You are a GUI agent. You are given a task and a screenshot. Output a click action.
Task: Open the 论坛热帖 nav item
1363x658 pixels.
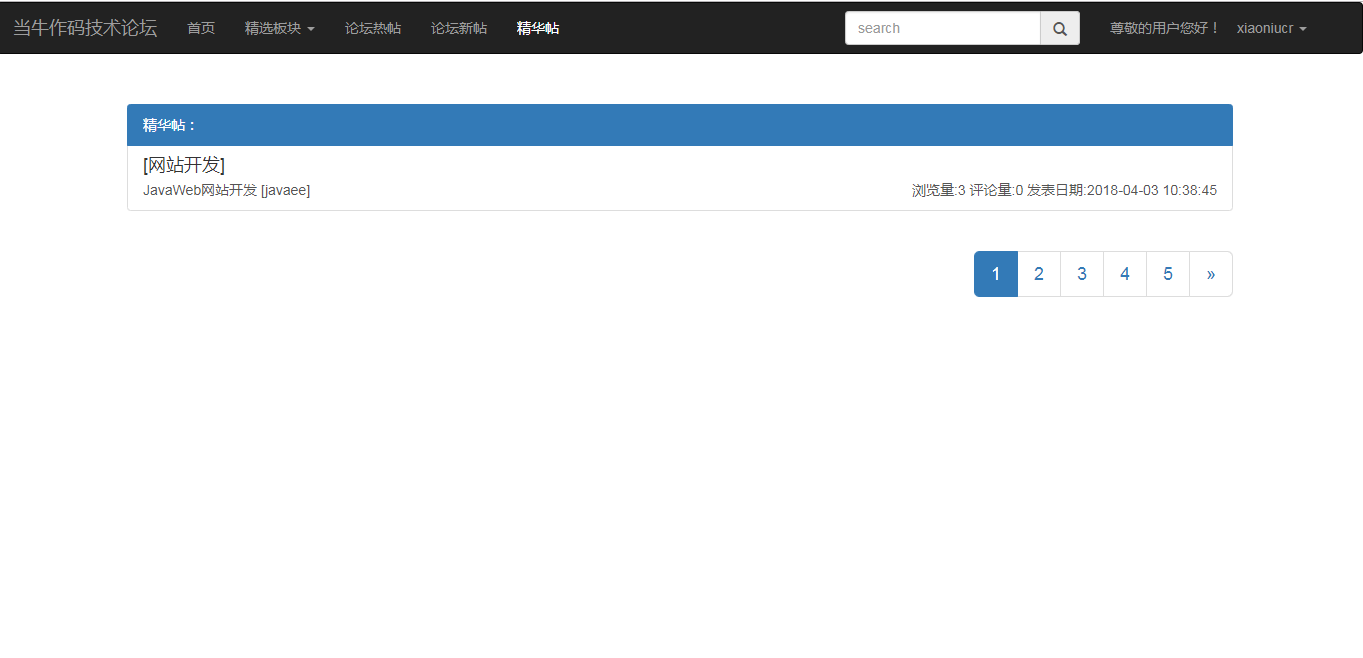click(x=373, y=28)
